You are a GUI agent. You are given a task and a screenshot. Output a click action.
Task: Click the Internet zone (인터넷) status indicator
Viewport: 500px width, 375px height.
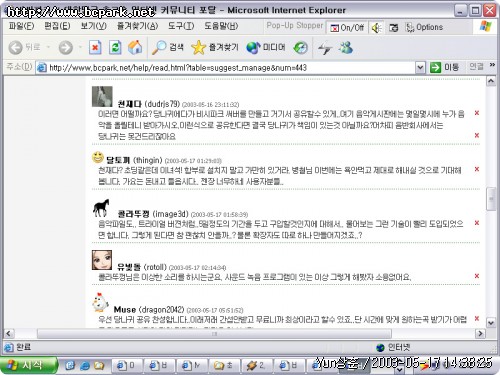coord(393,347)
